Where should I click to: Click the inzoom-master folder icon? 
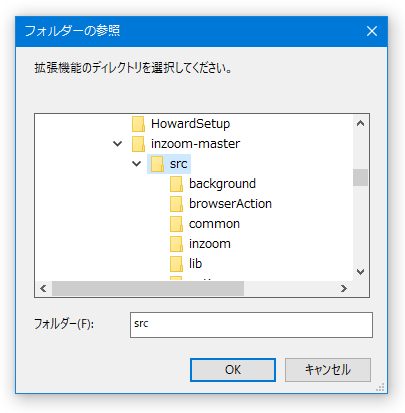coord(138,144)
